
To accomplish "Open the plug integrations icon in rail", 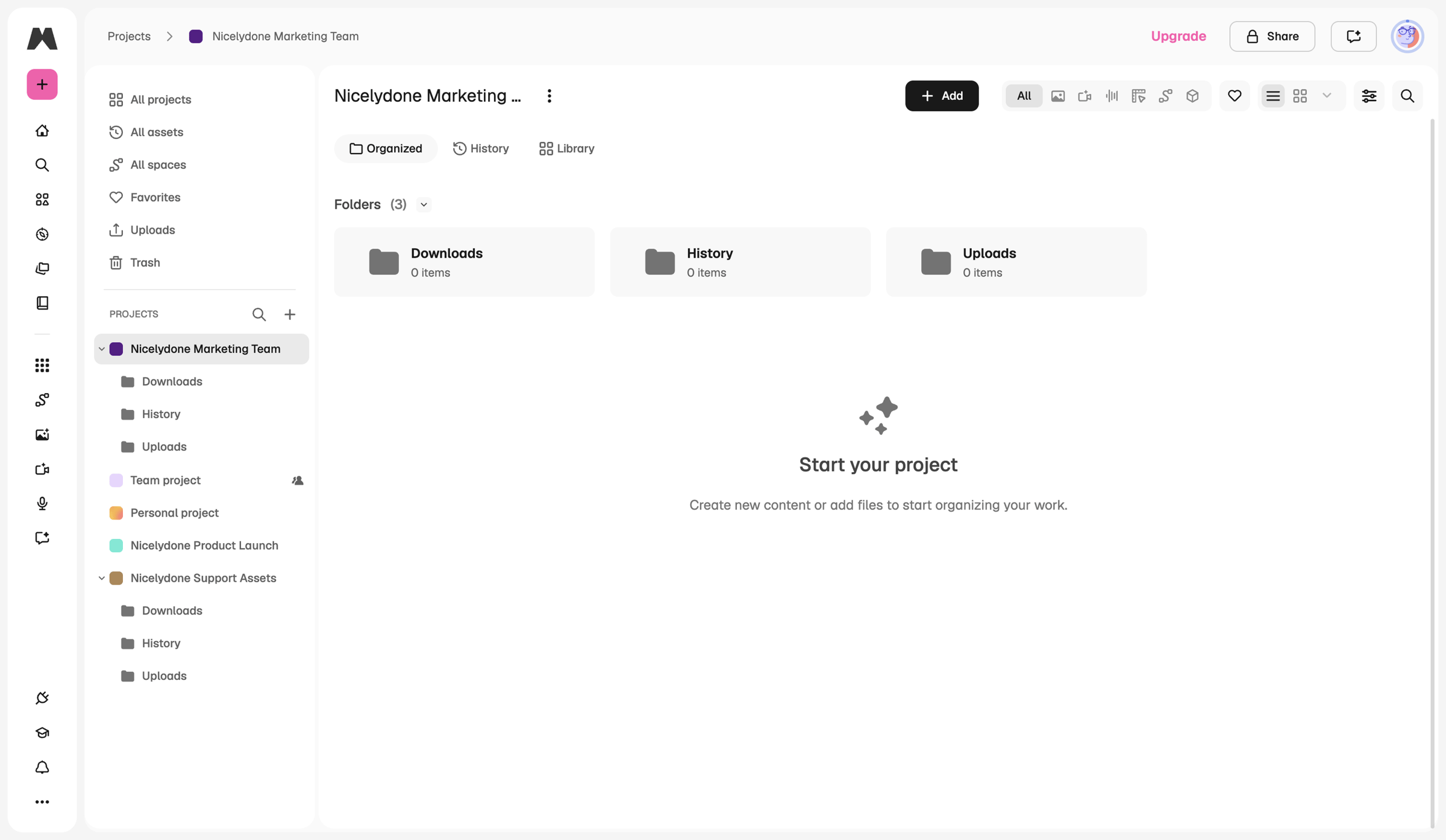I will pyautogui.click(x=42, y=698).
